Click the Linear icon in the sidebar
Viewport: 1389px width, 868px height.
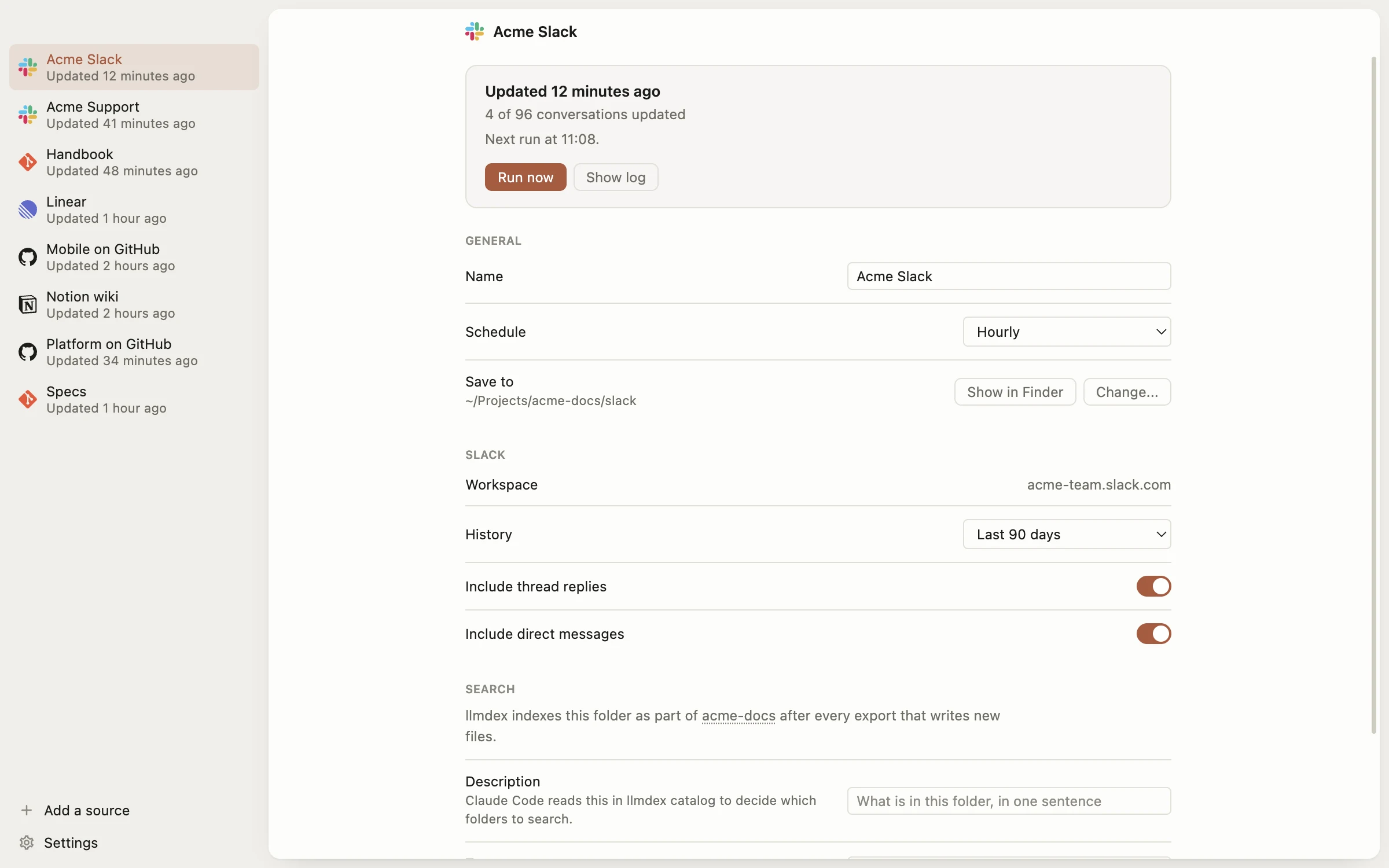27,209
